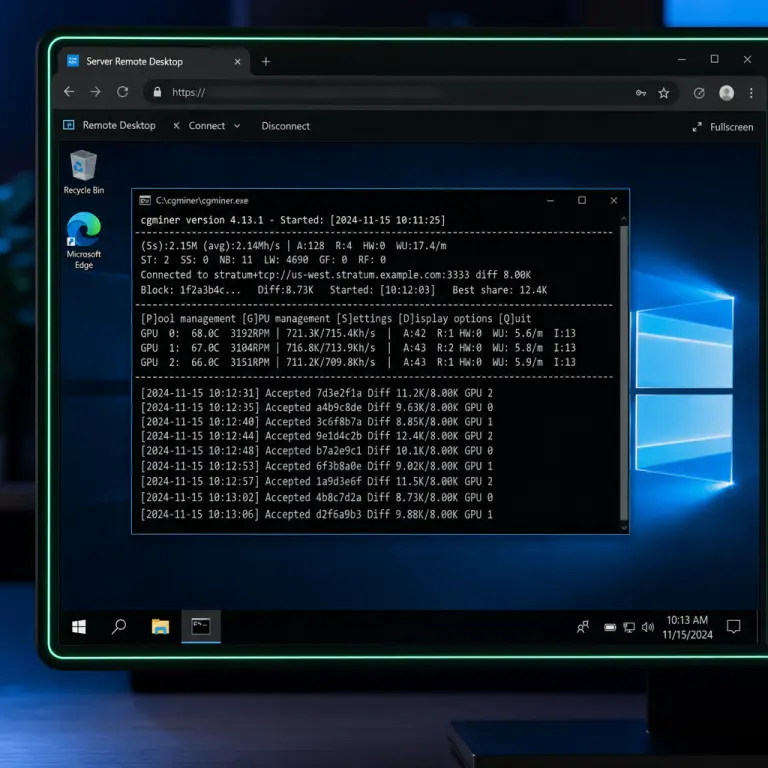The height and width of the screenshot is (768, 768).
Task: Click the [Q]uit option in cgminer
Action: point(515,318)
